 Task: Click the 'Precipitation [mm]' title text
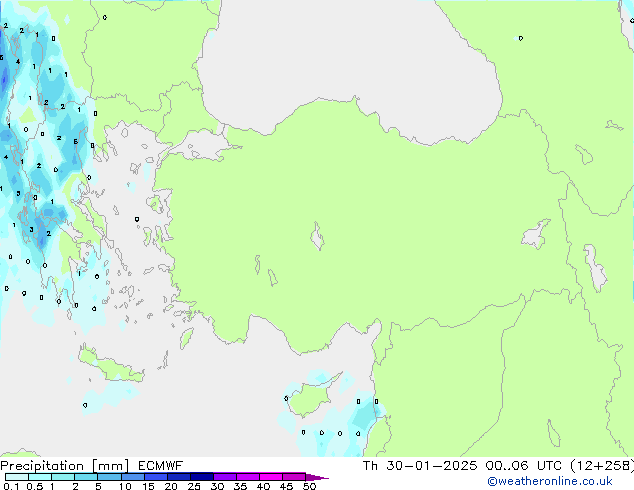[x=64, y=466]
